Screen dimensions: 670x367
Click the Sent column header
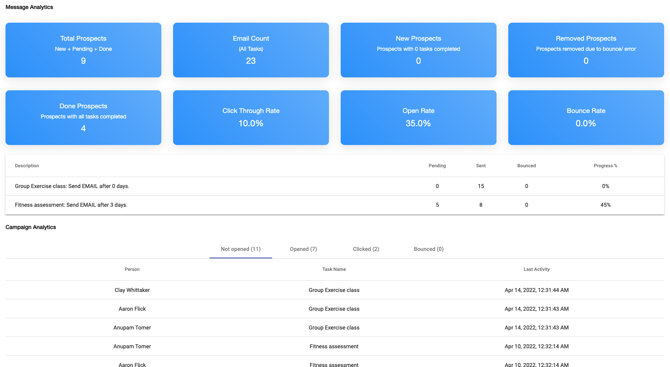pos(481,166)
